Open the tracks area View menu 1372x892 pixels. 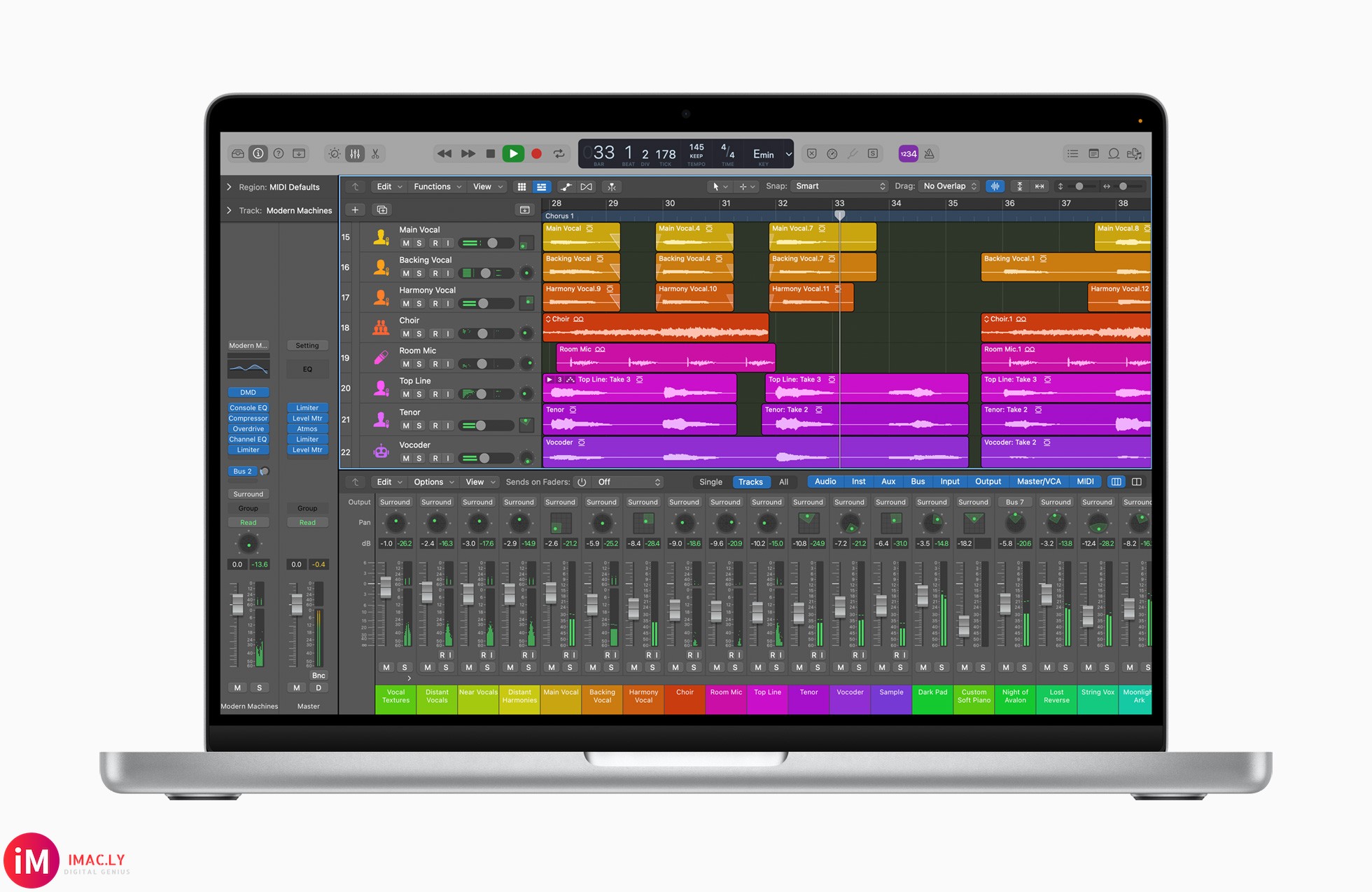(x=487, y=187)
